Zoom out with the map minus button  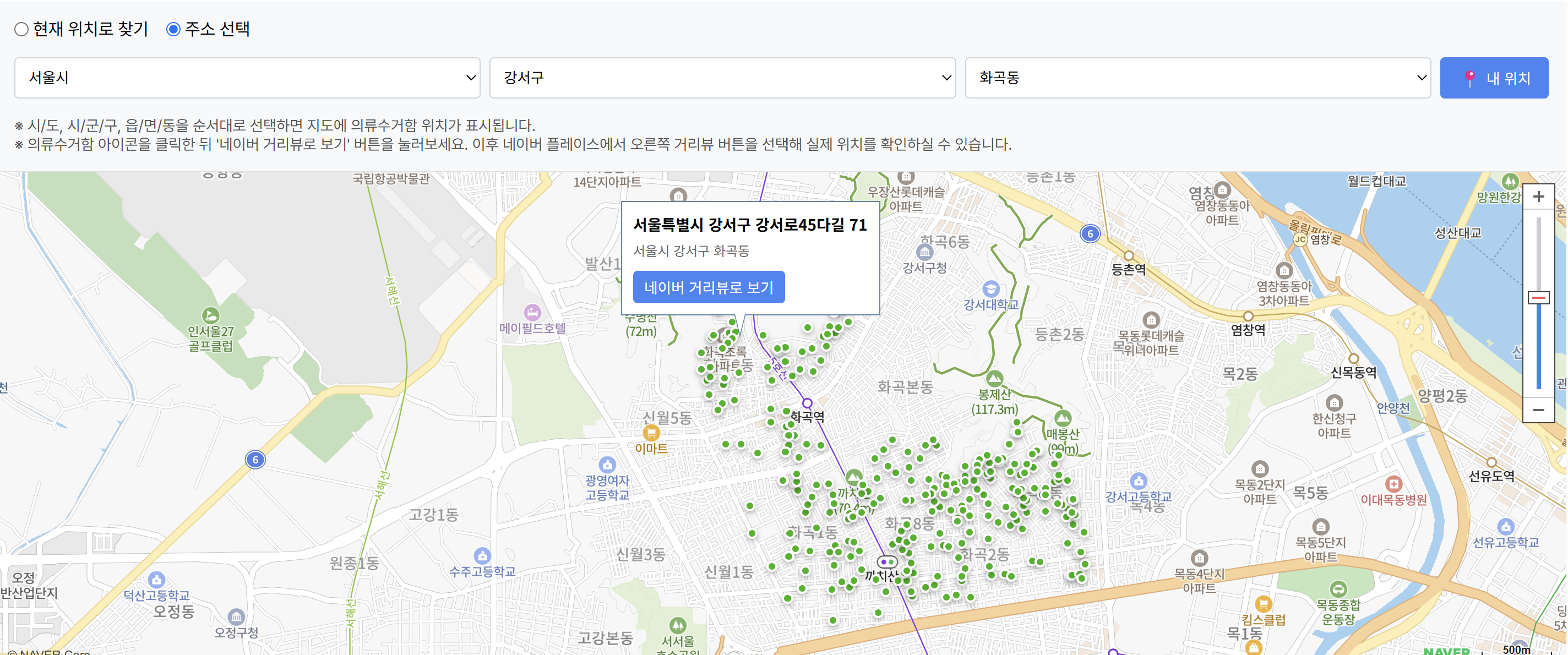tap(1538, 410)
